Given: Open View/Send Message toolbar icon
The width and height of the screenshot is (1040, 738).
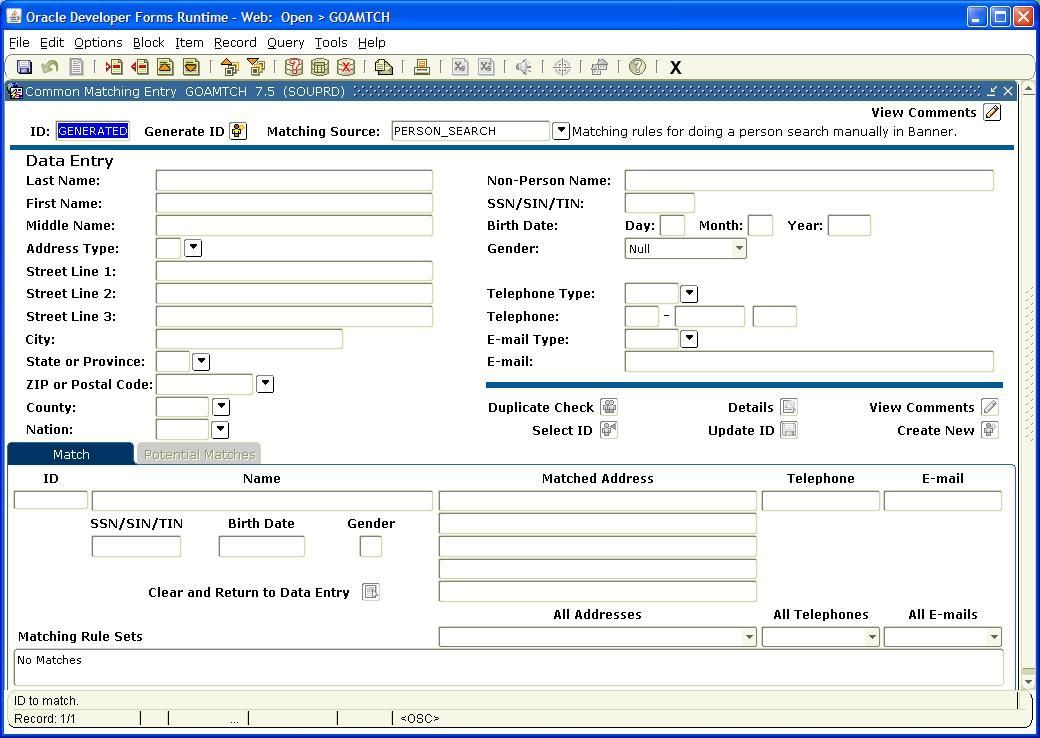Looking at the screenshot, I should [x=383, y=67].
